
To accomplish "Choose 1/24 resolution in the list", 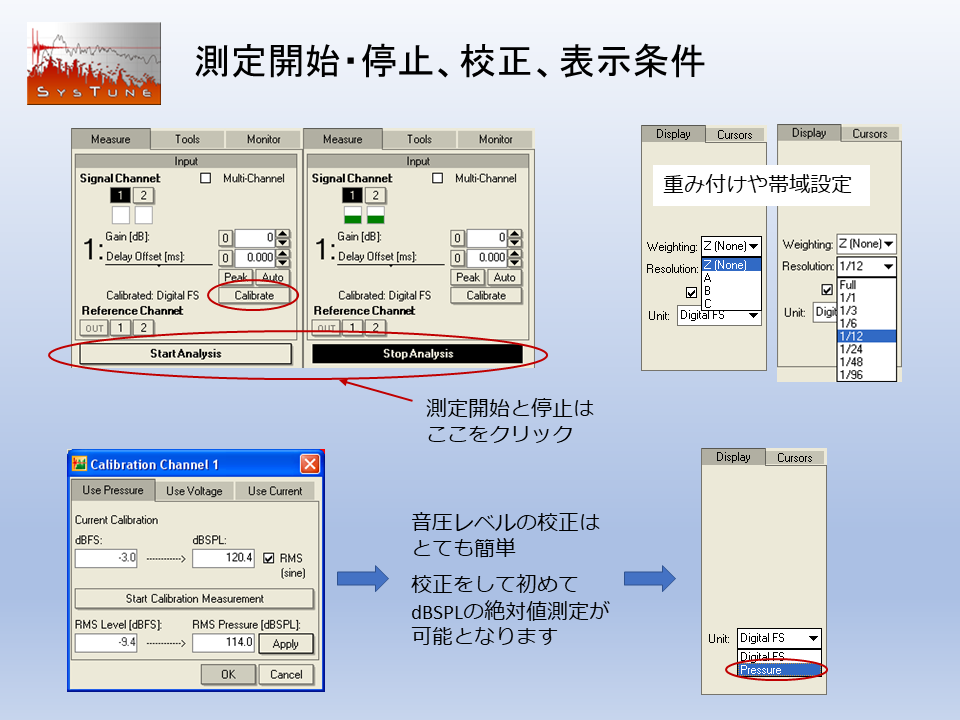I will 866,349.
